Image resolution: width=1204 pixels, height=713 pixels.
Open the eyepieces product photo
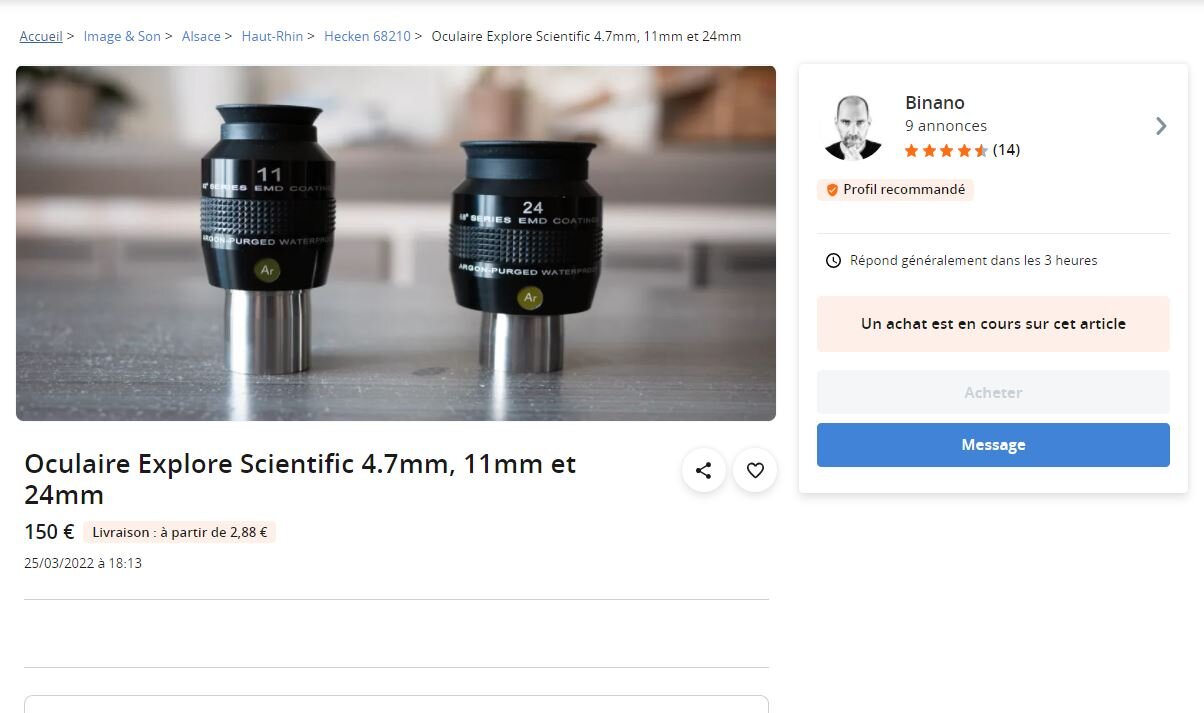(396, 243)
